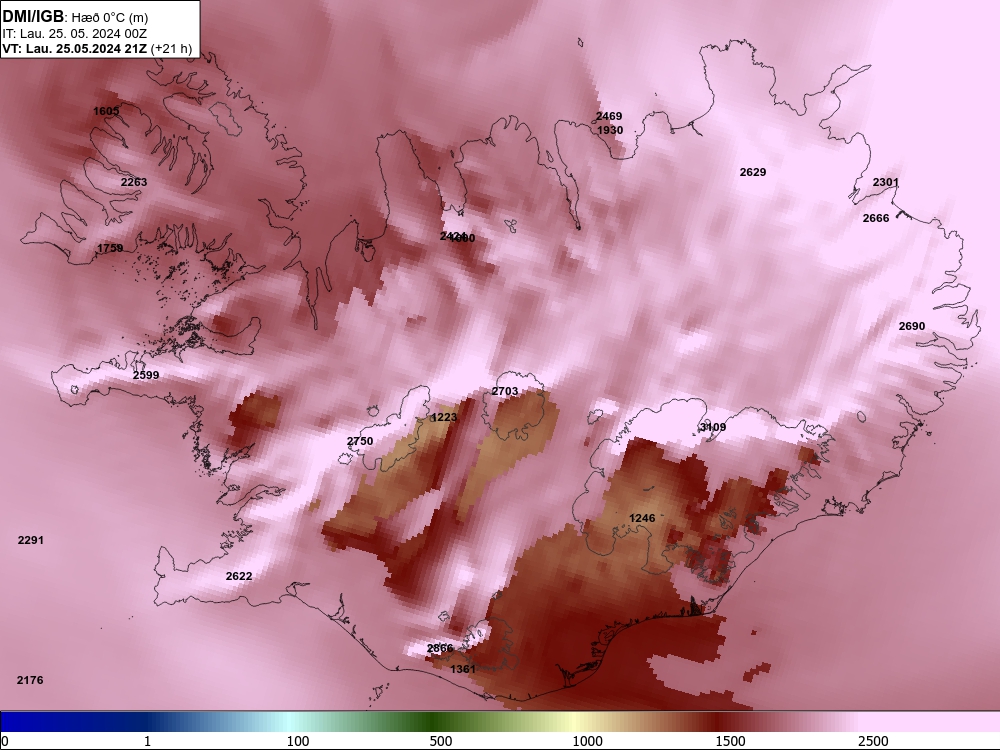Viewport: 1000px width, 750px height.
Task: Click the 2469 value label
Action: pos(609,116)
